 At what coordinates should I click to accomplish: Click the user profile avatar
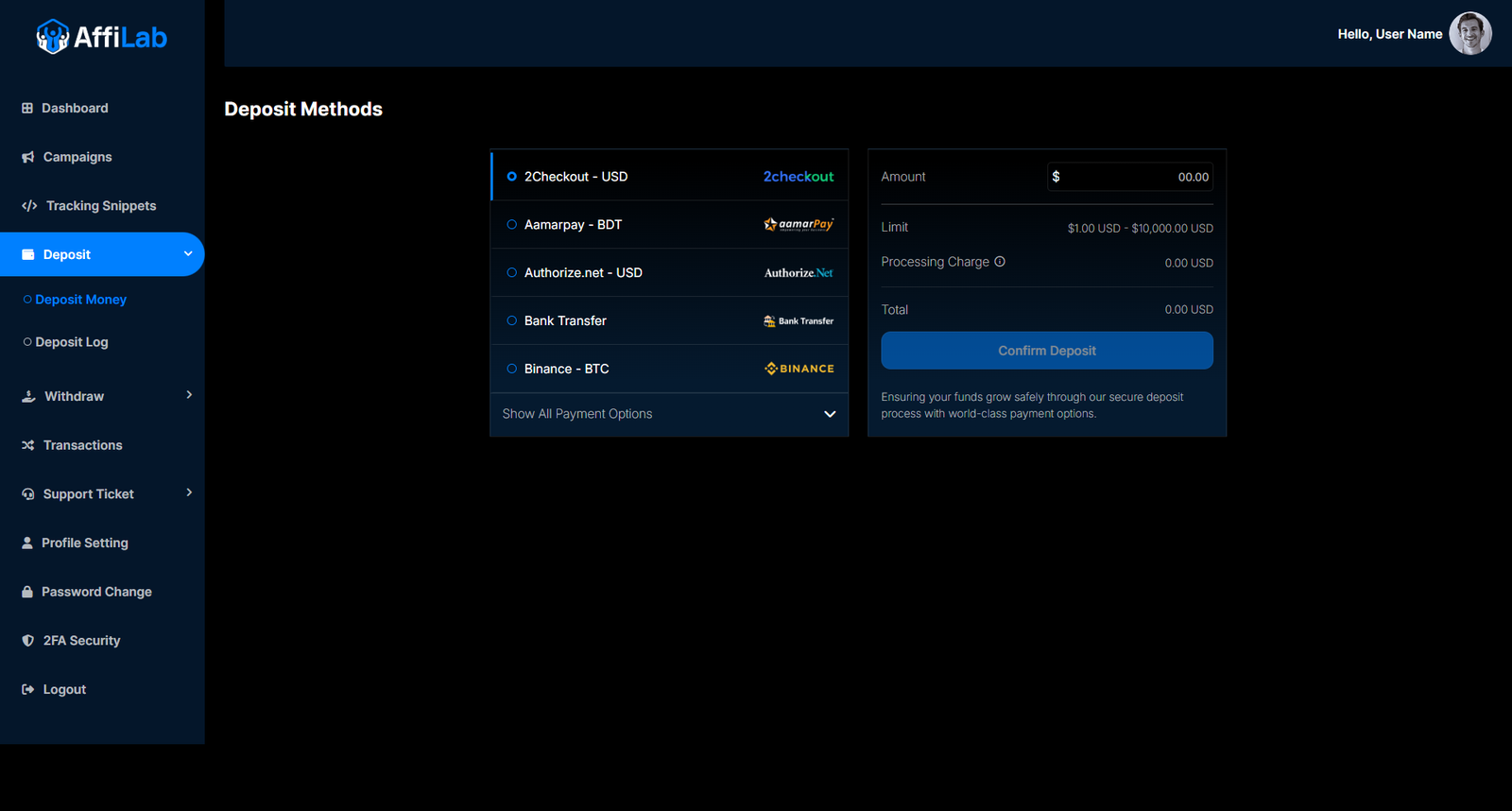pyautogui.click(x=1469, y=34)
